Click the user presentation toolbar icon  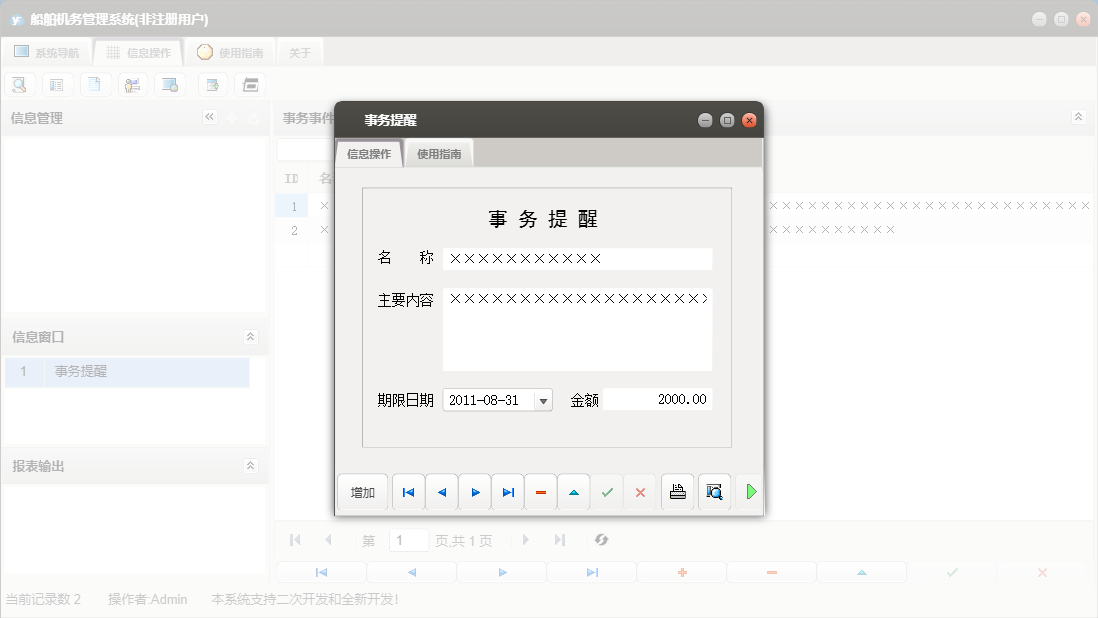coord(132,84)
